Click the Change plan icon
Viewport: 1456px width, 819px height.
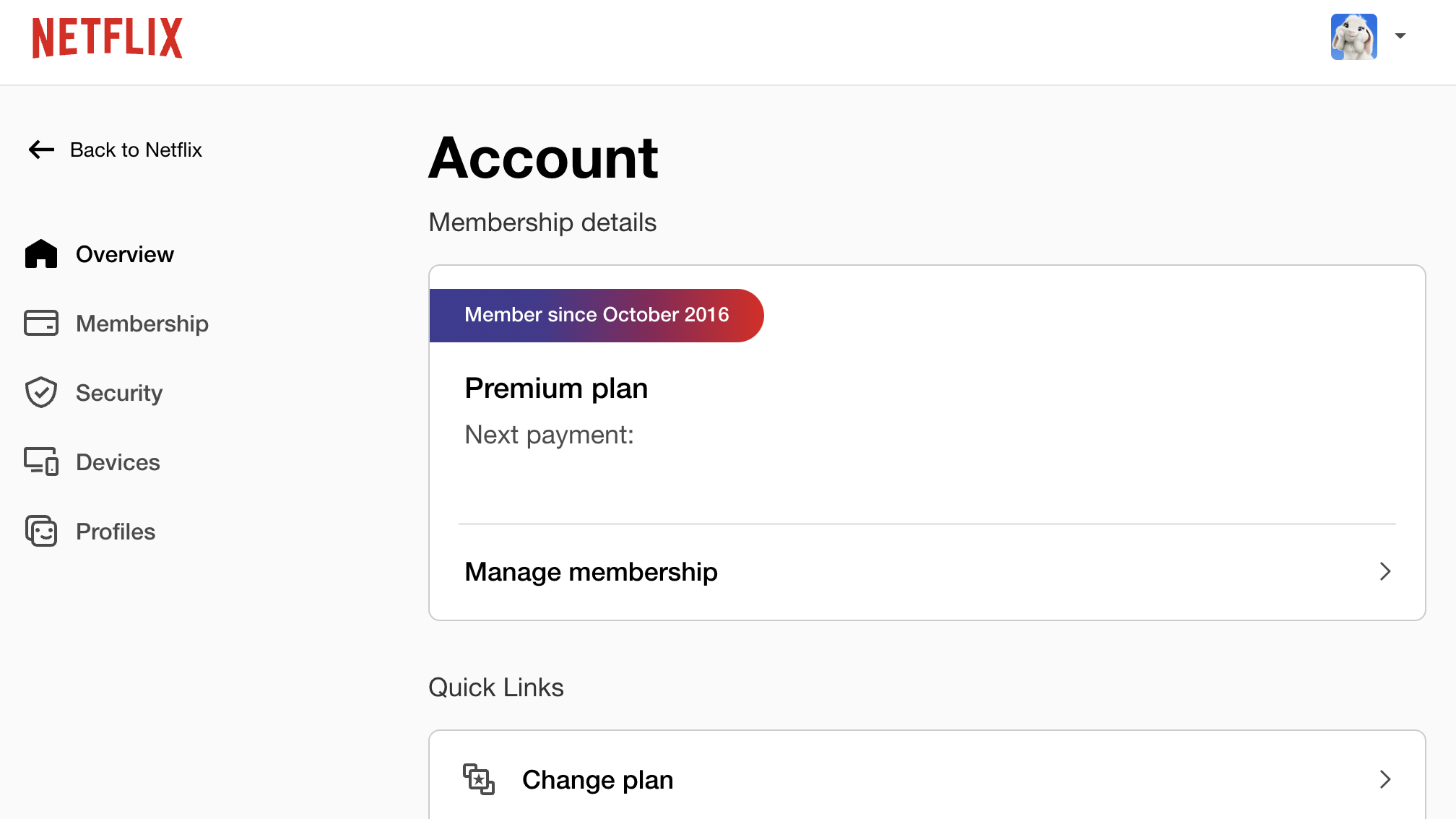[478, 778]
